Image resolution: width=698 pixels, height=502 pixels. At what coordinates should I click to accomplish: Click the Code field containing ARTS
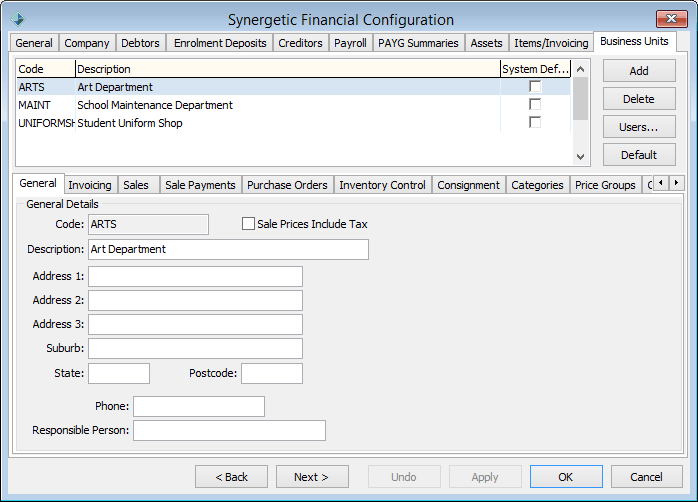point(148,224)
